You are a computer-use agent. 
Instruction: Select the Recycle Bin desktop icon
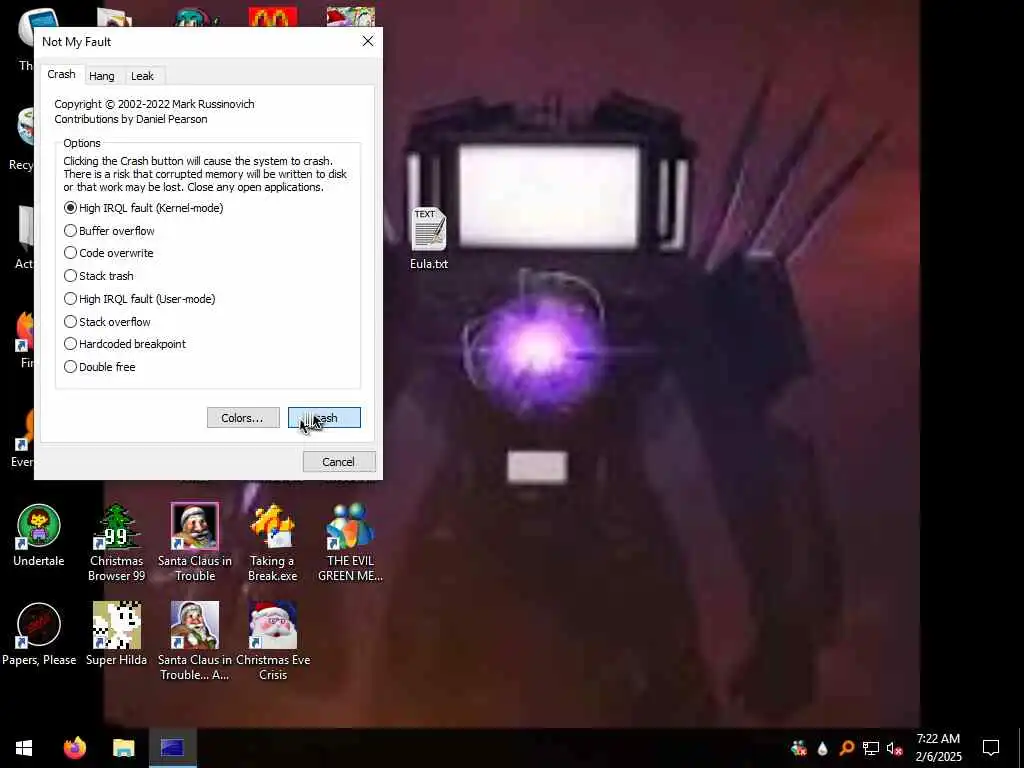point(25,140)
